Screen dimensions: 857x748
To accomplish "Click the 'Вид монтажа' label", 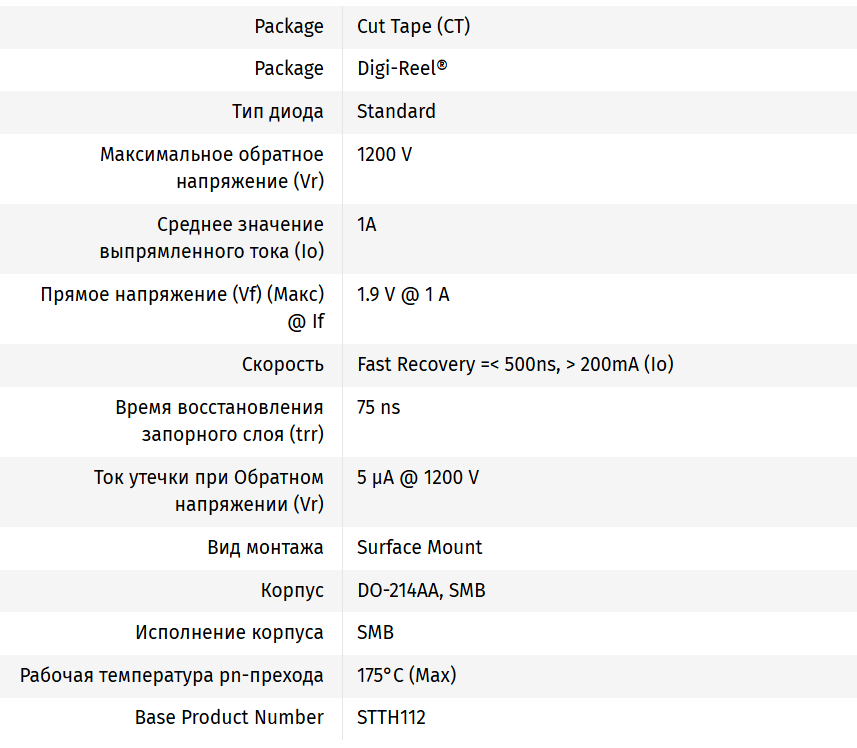I will point(265,548).
